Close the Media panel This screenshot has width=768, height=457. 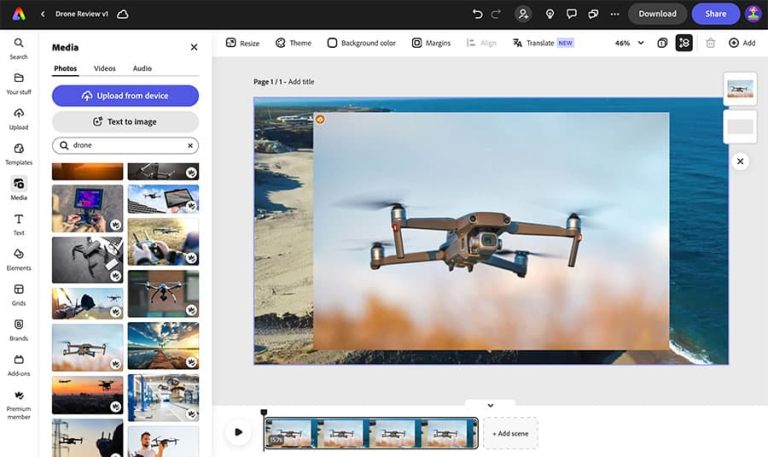click(194, 47)
